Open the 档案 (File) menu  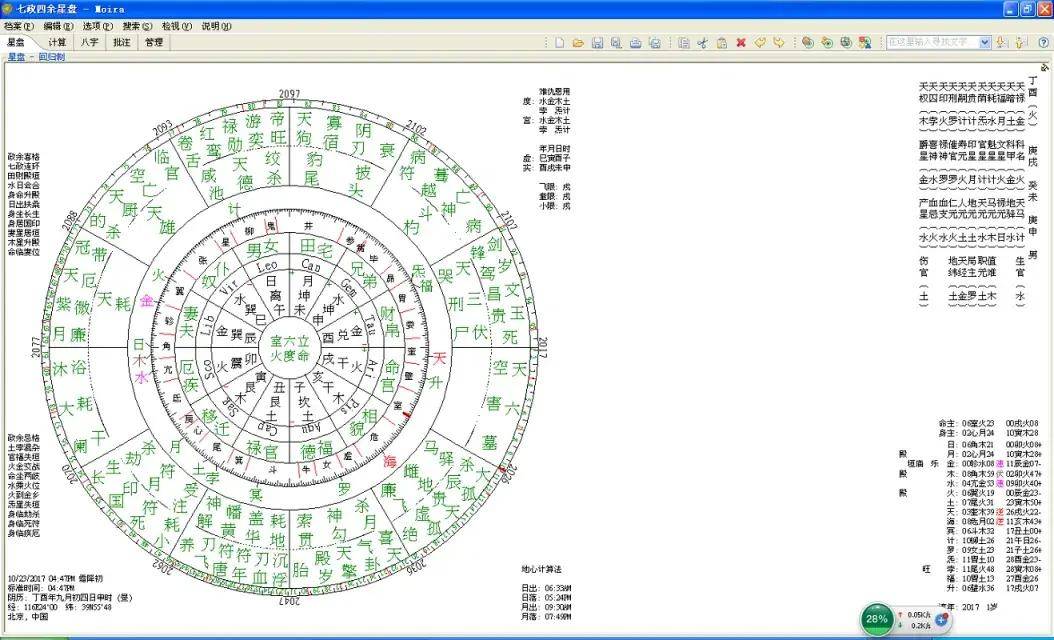(19, 26)
